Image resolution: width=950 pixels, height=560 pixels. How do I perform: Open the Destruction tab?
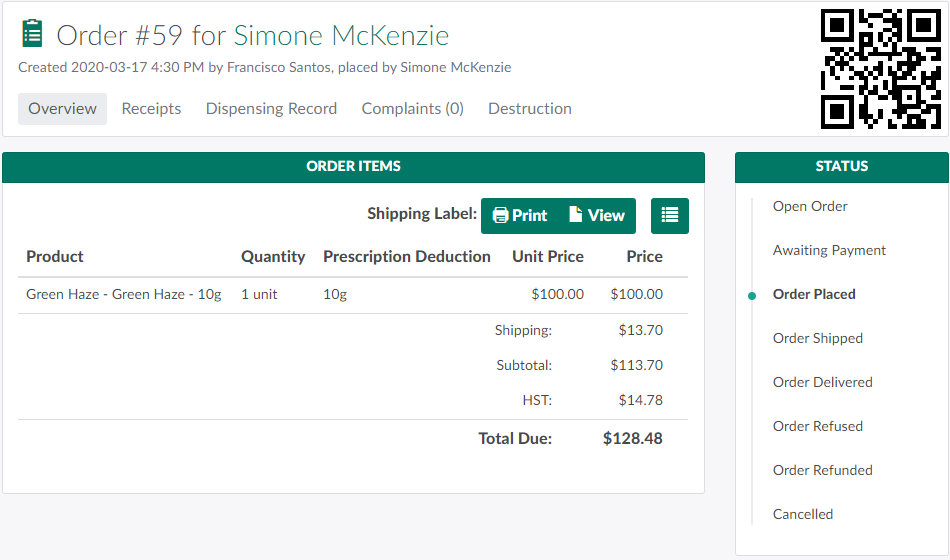[530, 109]
